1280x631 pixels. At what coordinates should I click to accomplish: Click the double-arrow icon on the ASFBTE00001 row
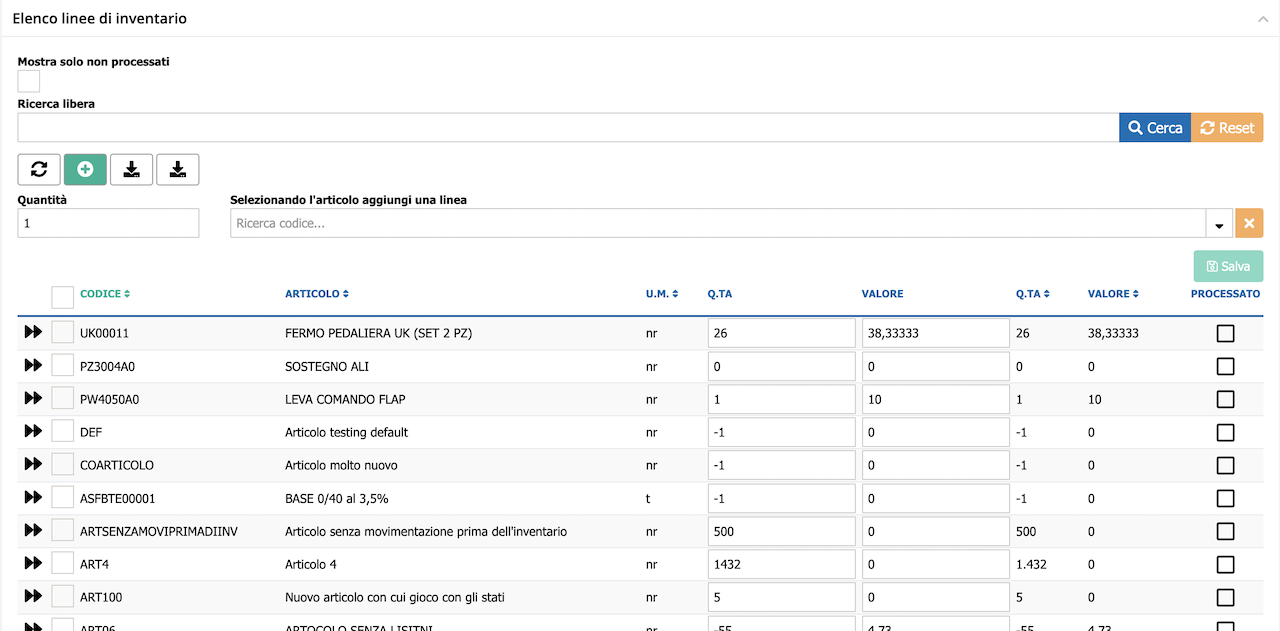(33, 498)
